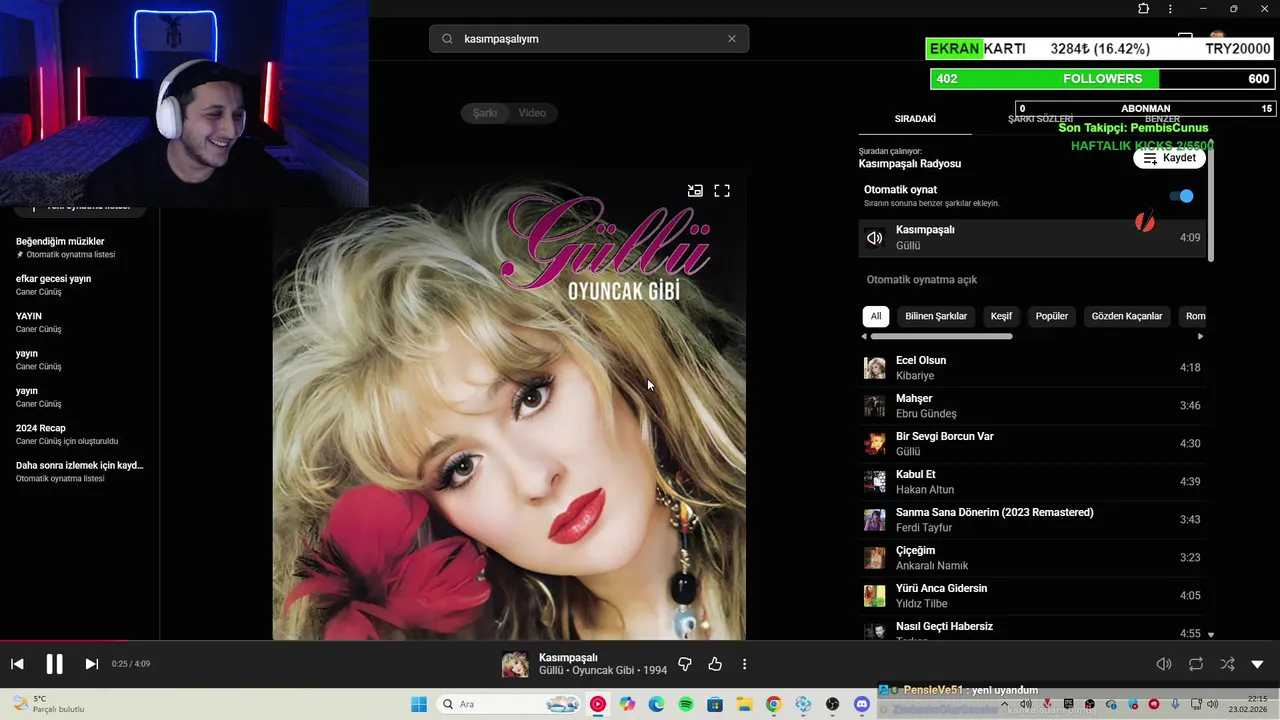Screen dimensions: 1280x720
Task: Select Gözden Kaçanlar filter chip
Action: point(1127,316)
